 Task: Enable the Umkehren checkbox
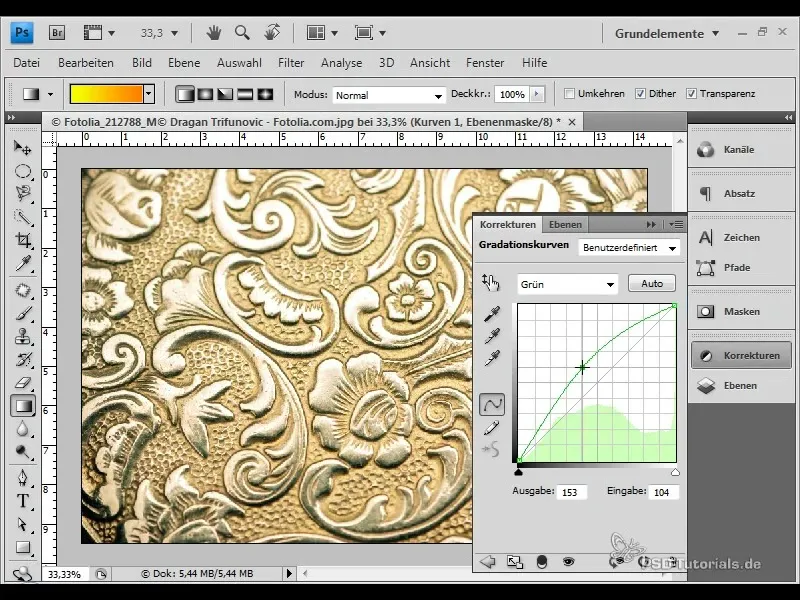click(x=569, y=94)
